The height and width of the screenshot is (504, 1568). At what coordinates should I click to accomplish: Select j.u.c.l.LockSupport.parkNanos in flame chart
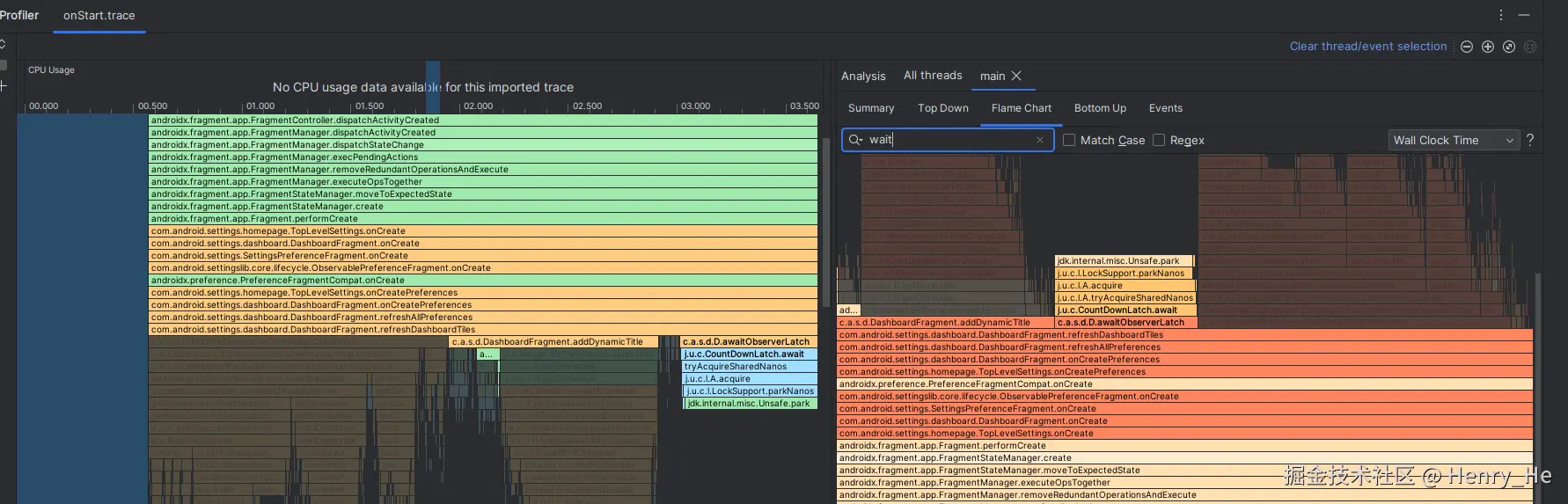pyautogui.click(x=1125, y=274)
